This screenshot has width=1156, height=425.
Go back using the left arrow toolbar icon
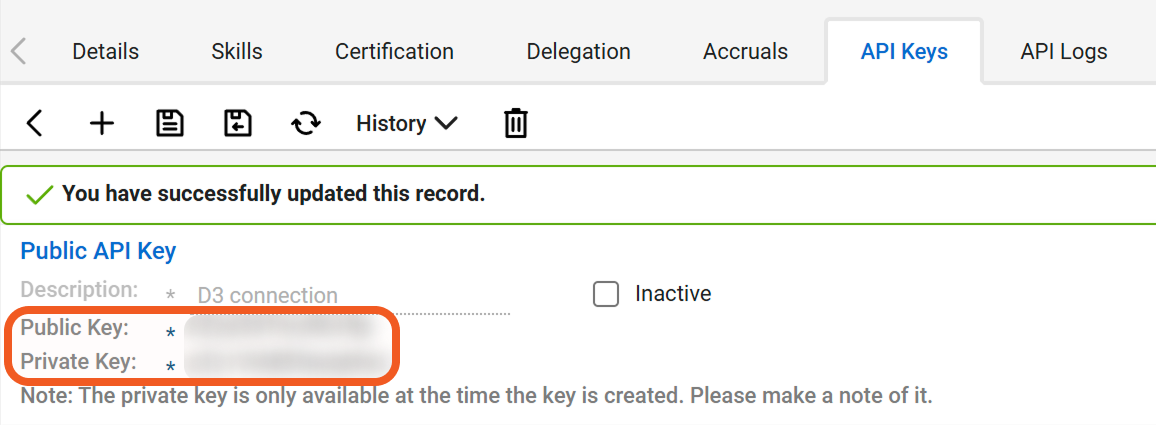35,123
